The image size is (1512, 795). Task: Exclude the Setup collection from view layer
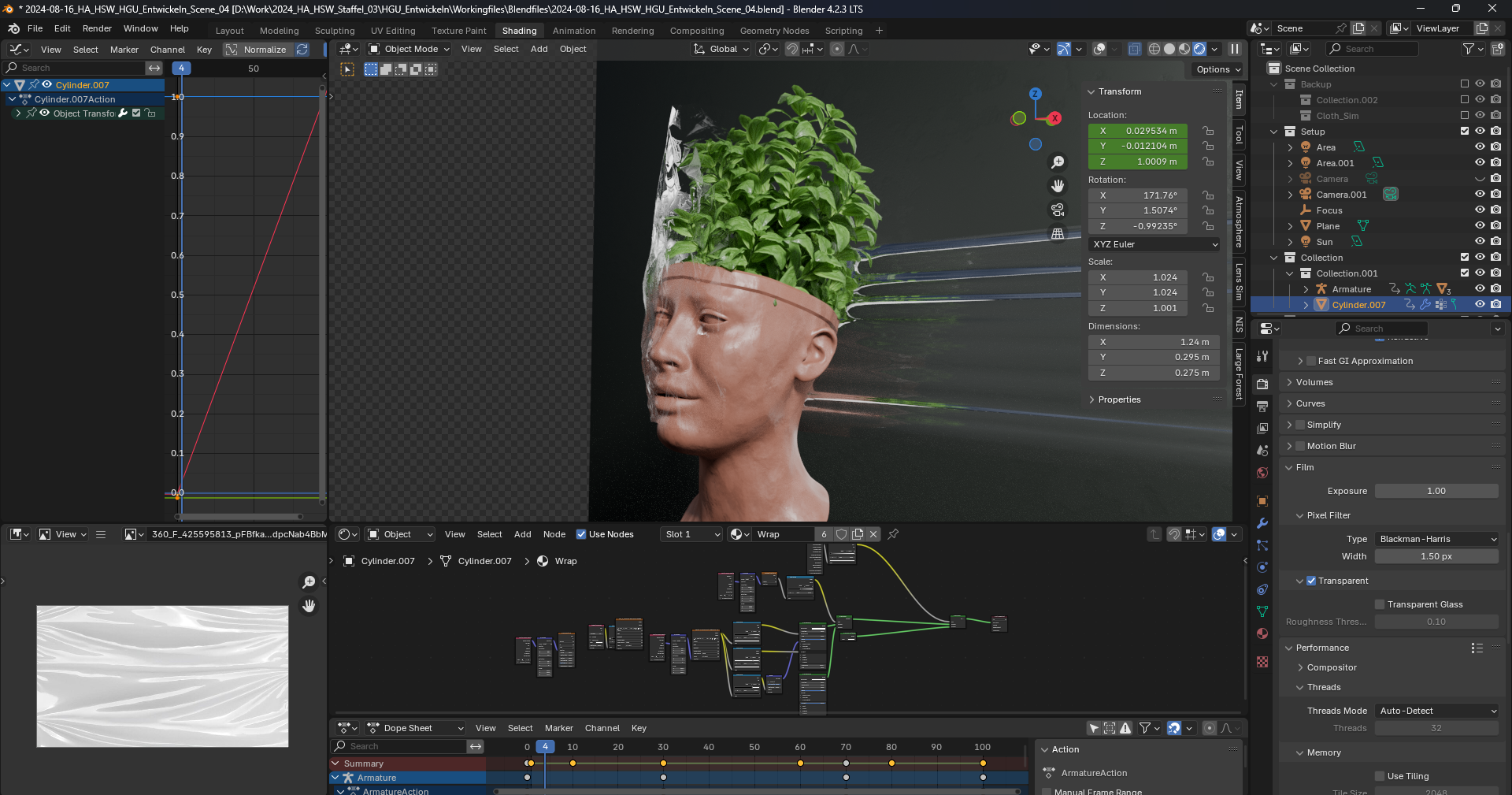click(x=1465, y=132)
